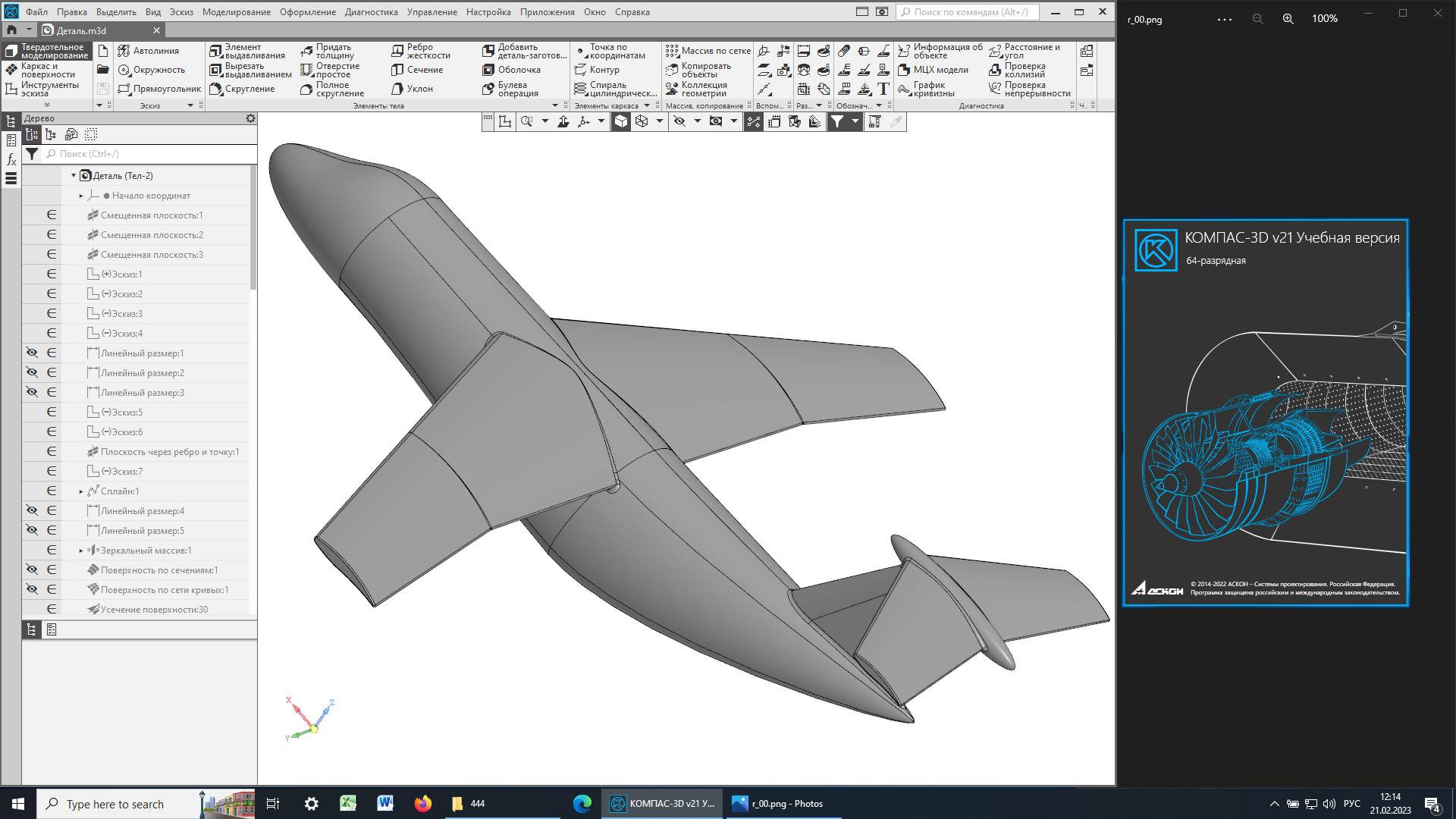Expand Элементы тела panel dropdown arrow

tap(555, 105)
